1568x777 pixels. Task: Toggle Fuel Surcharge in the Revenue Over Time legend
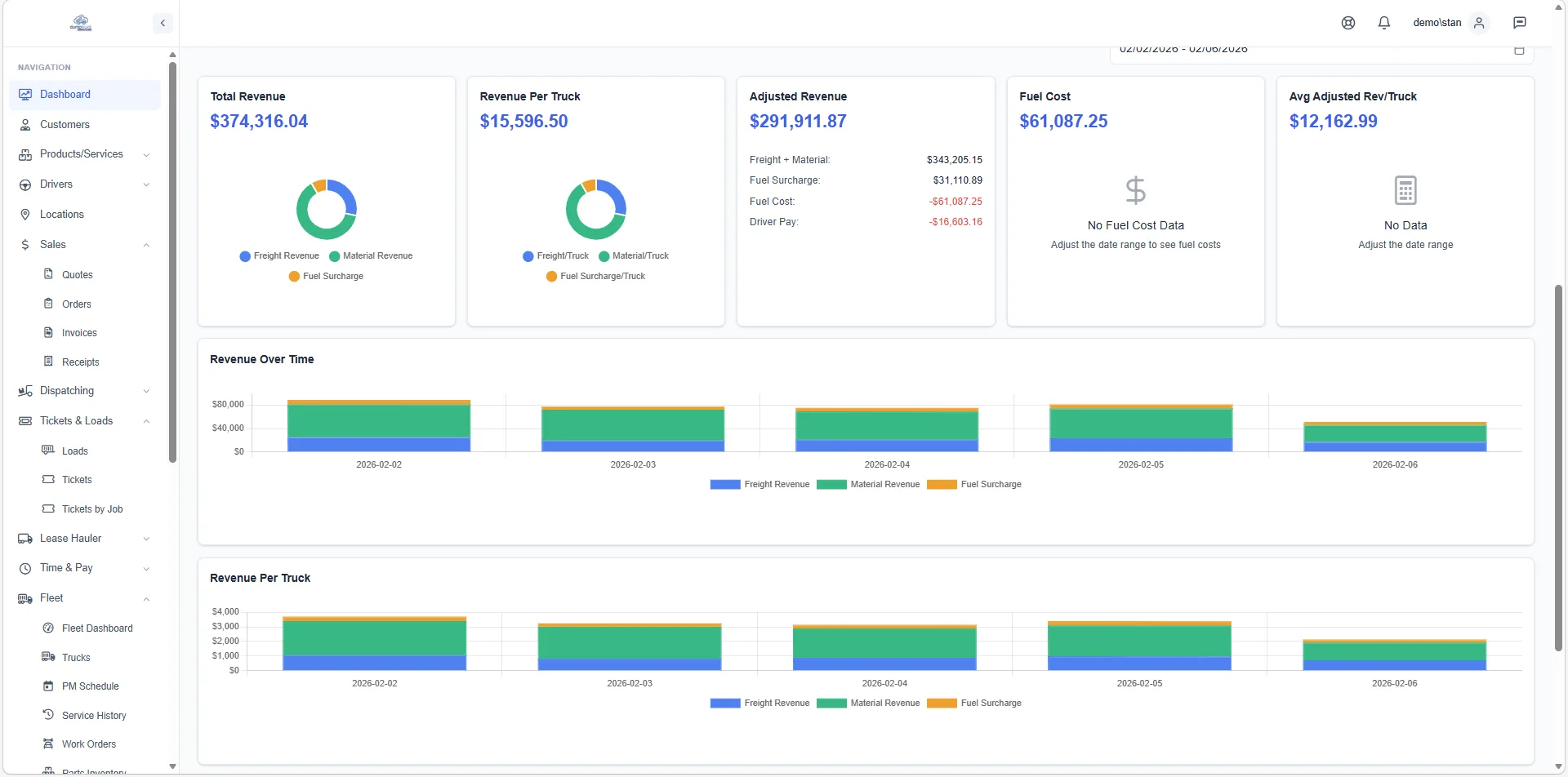point(975,484)
